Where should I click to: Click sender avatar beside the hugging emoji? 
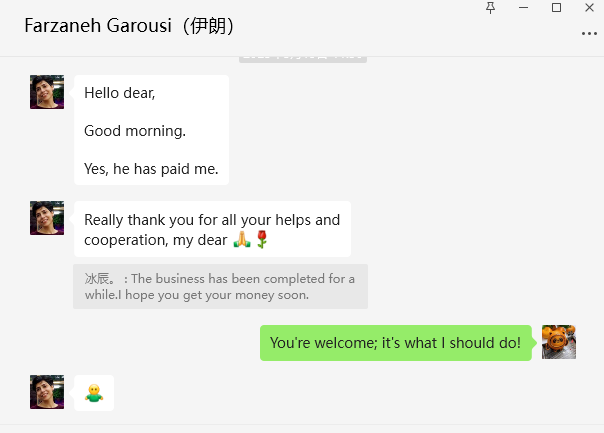coord(47,392)
